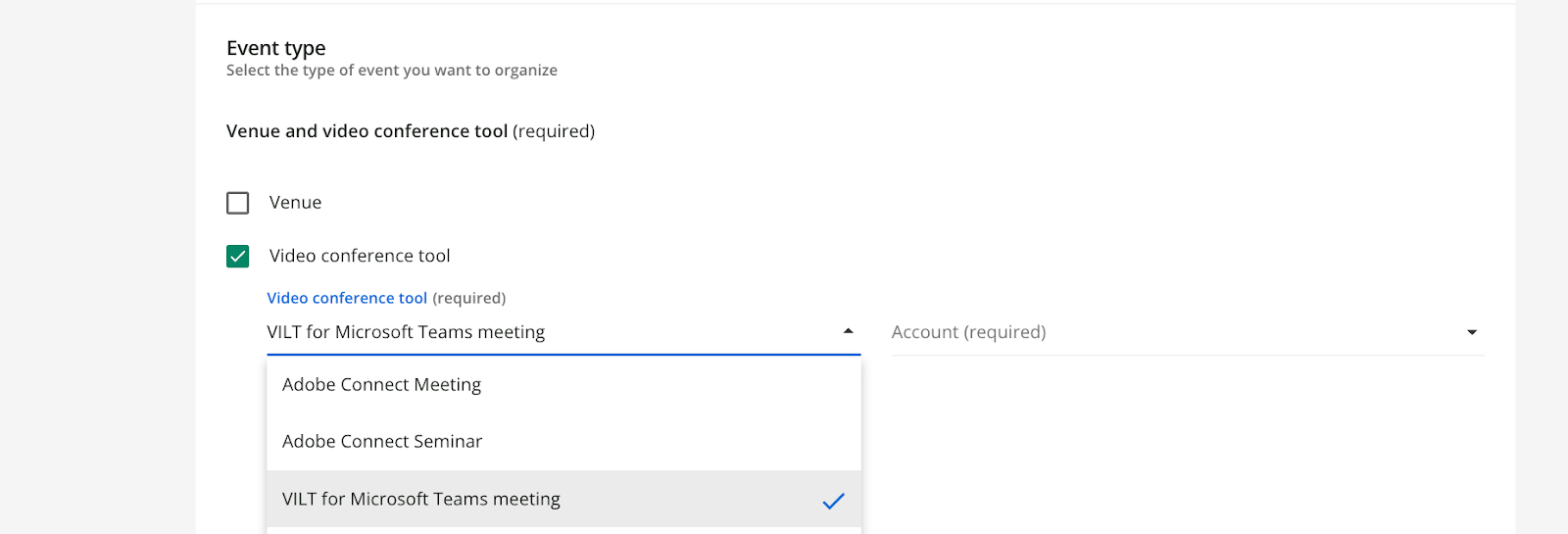This screenshot has width=1568, height=534.
Task: Open the Account (required) dropdown field
Action: click(1176, 333)
